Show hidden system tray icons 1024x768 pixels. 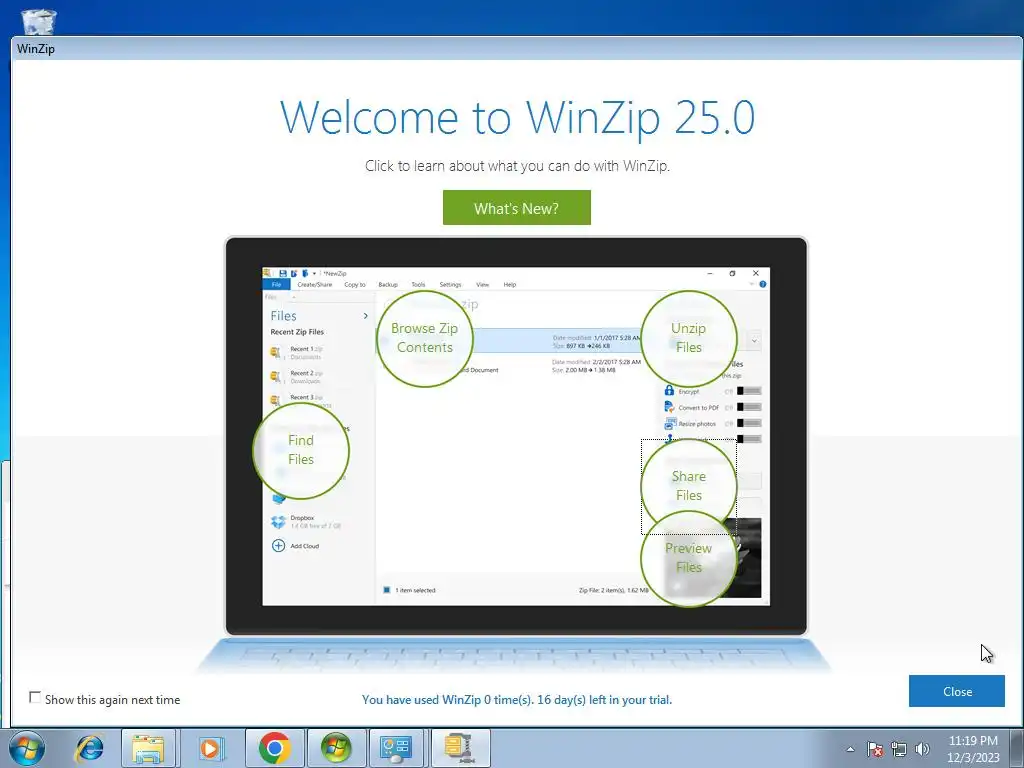point(850,749)
